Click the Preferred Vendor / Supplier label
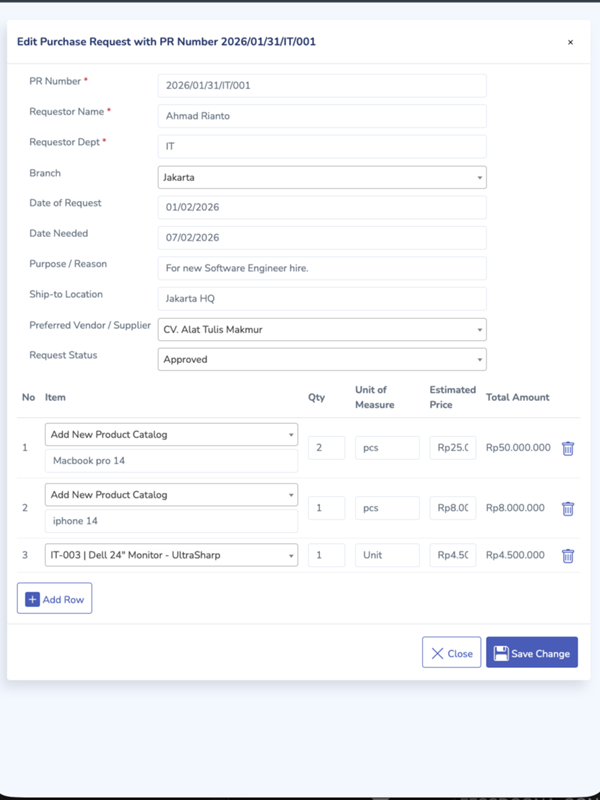Screen dimensions: 600x800 point(90,325)
